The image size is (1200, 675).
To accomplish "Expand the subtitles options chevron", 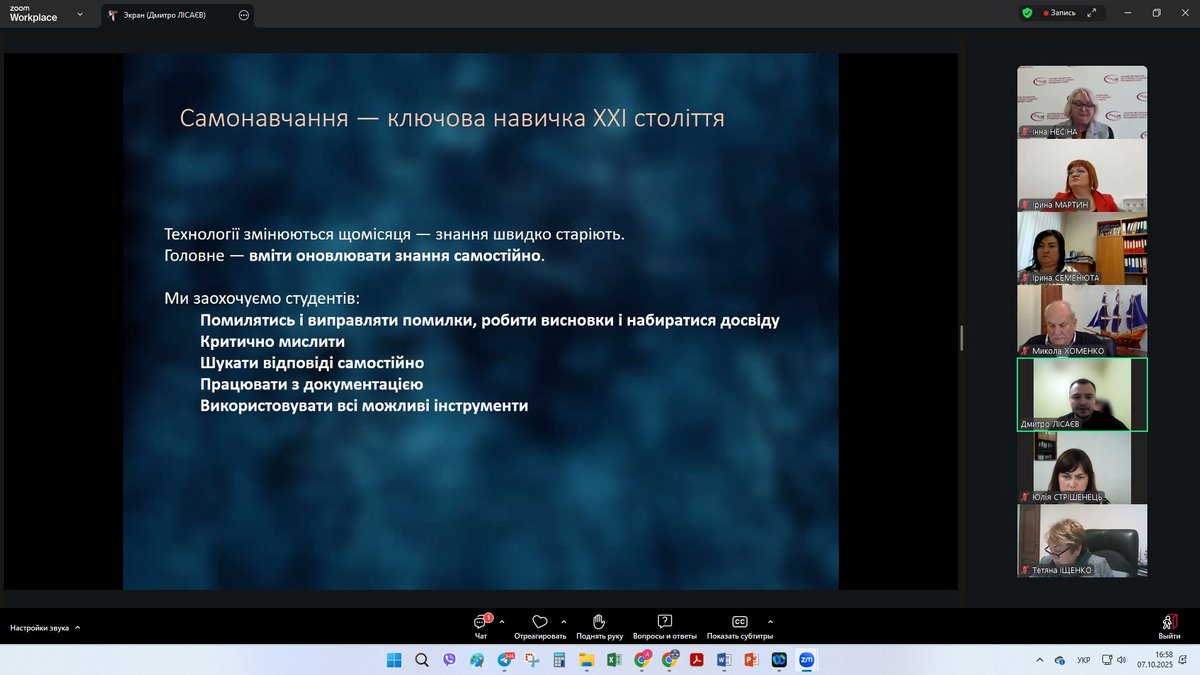I will (x=770, y=620).
